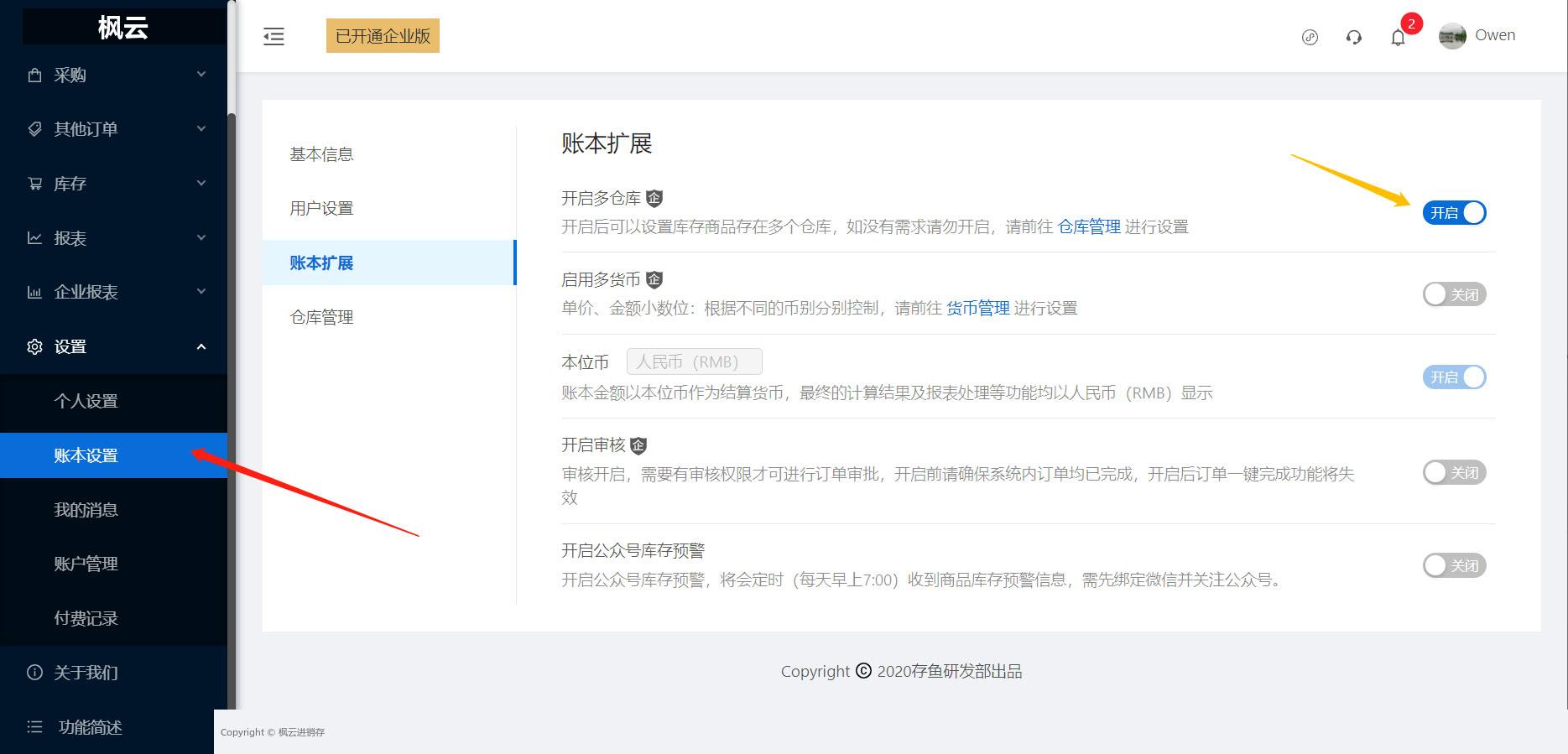Image resolution: width=1568 pixels, height=754 pixels.
Task: Click the Owen user avatar
Action: point(1452,36)
